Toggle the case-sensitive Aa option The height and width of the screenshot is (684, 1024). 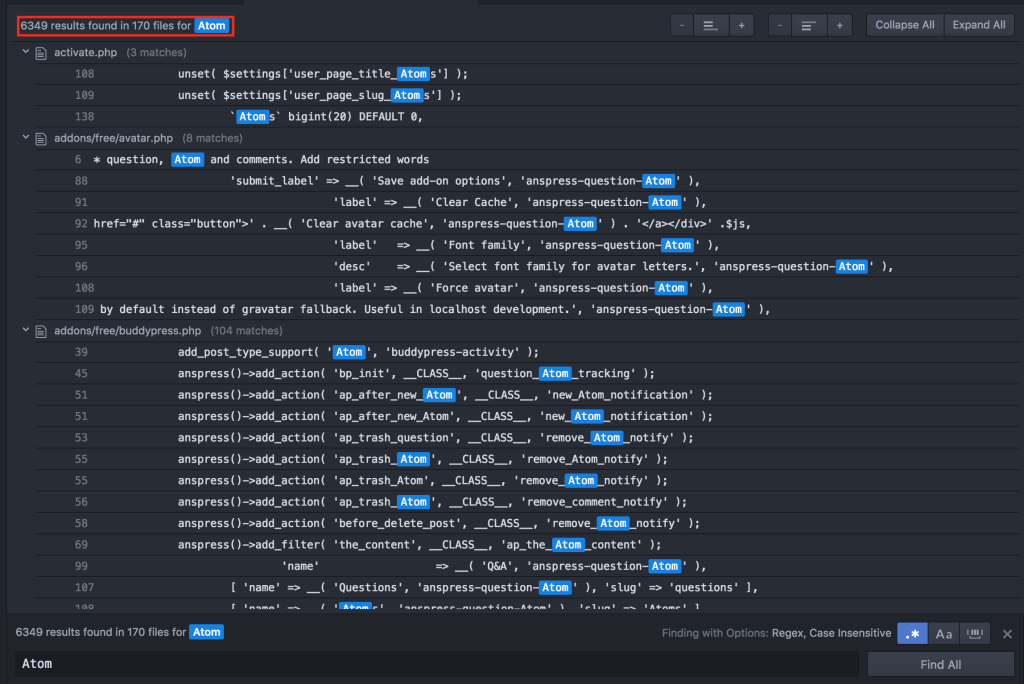[944, 633]
